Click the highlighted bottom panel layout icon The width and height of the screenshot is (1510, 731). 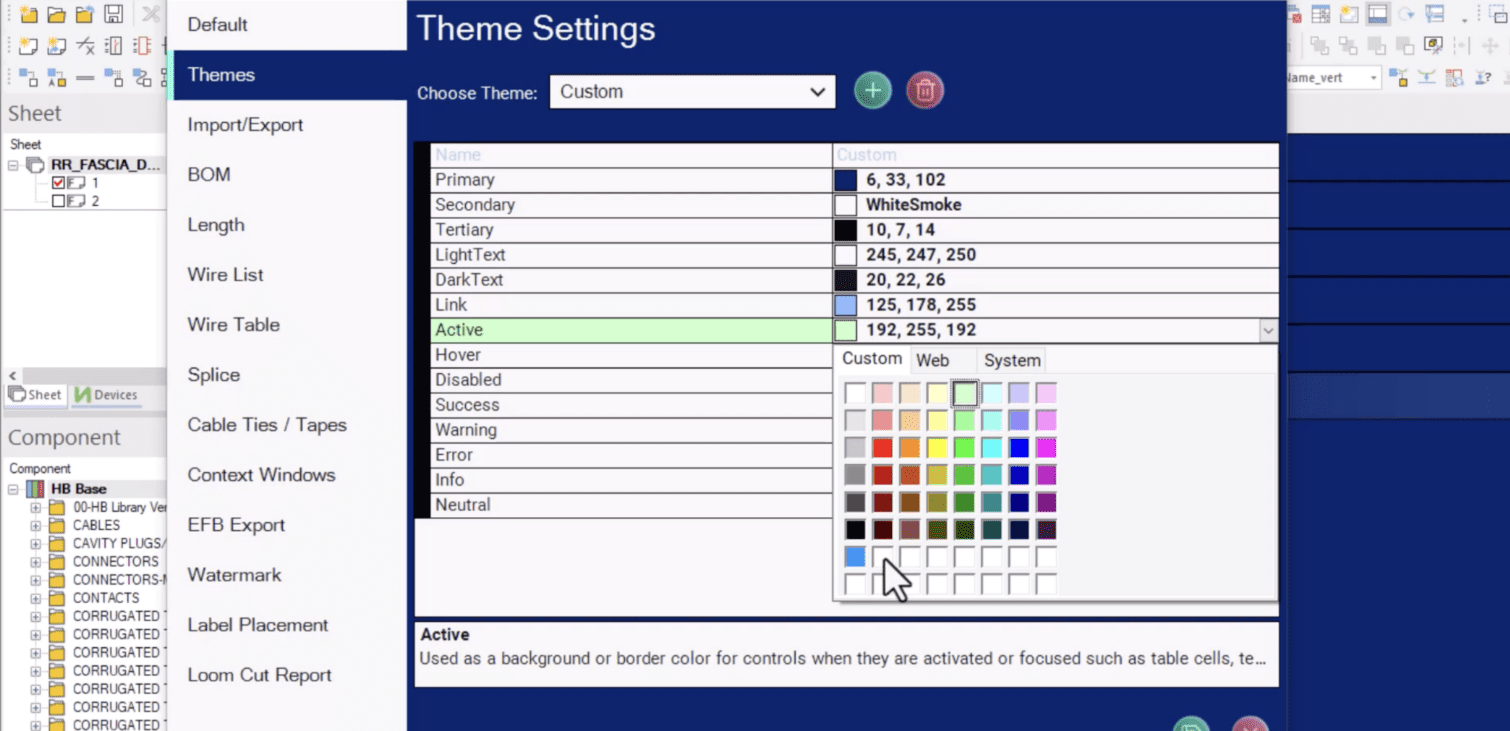tap(1378, 14)
